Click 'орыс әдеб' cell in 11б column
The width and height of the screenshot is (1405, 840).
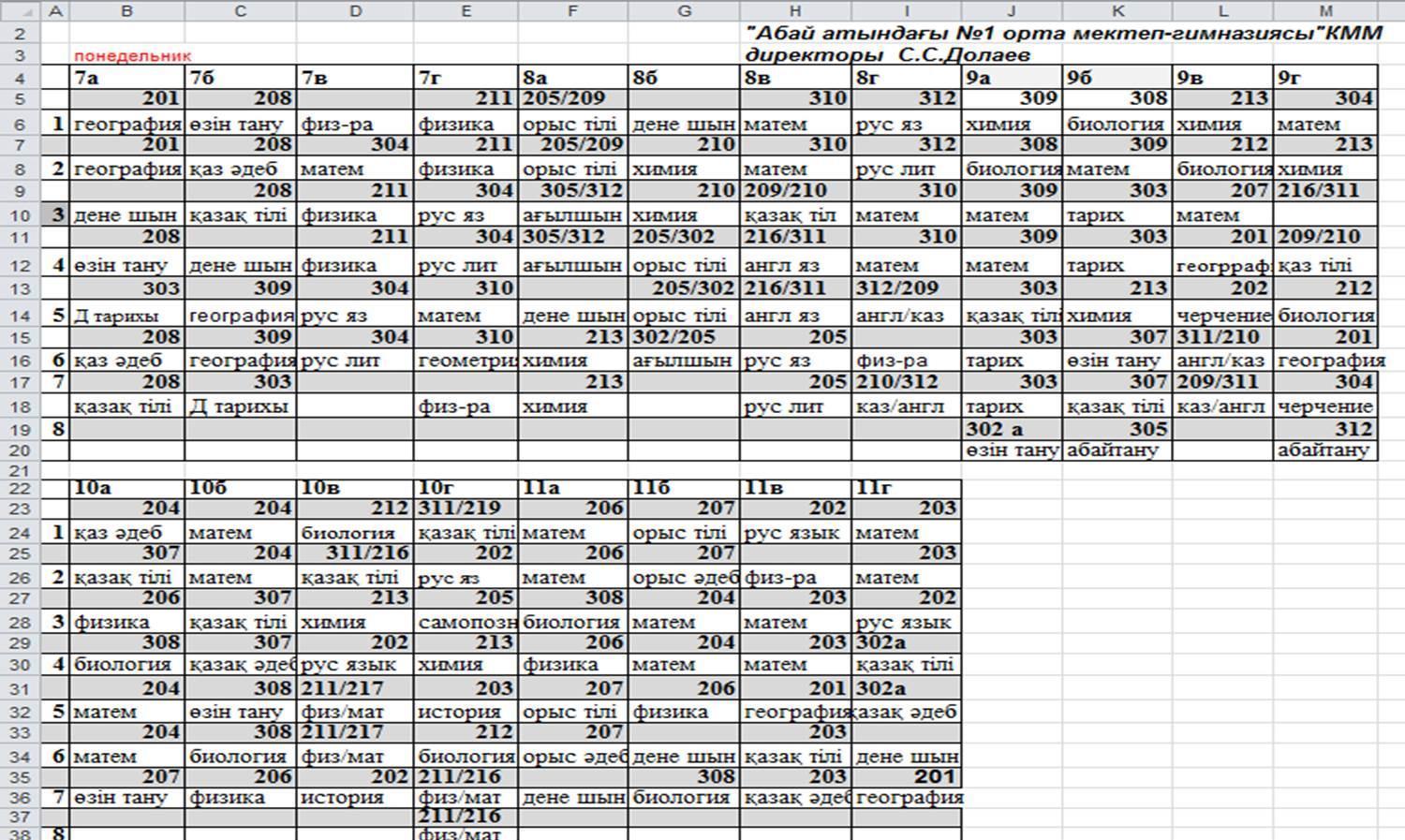point(684,577)
